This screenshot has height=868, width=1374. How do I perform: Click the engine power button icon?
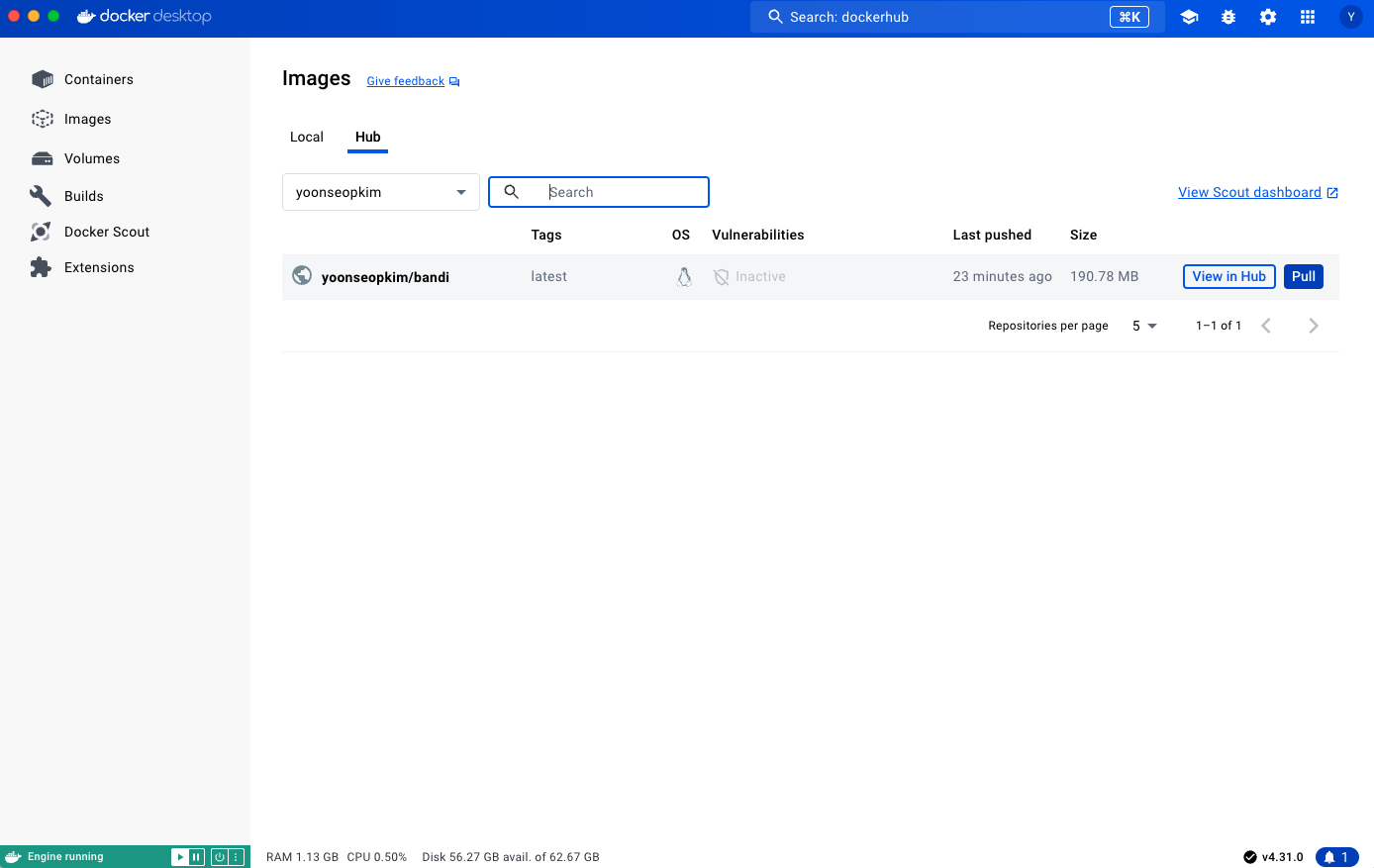click(220, 857)
